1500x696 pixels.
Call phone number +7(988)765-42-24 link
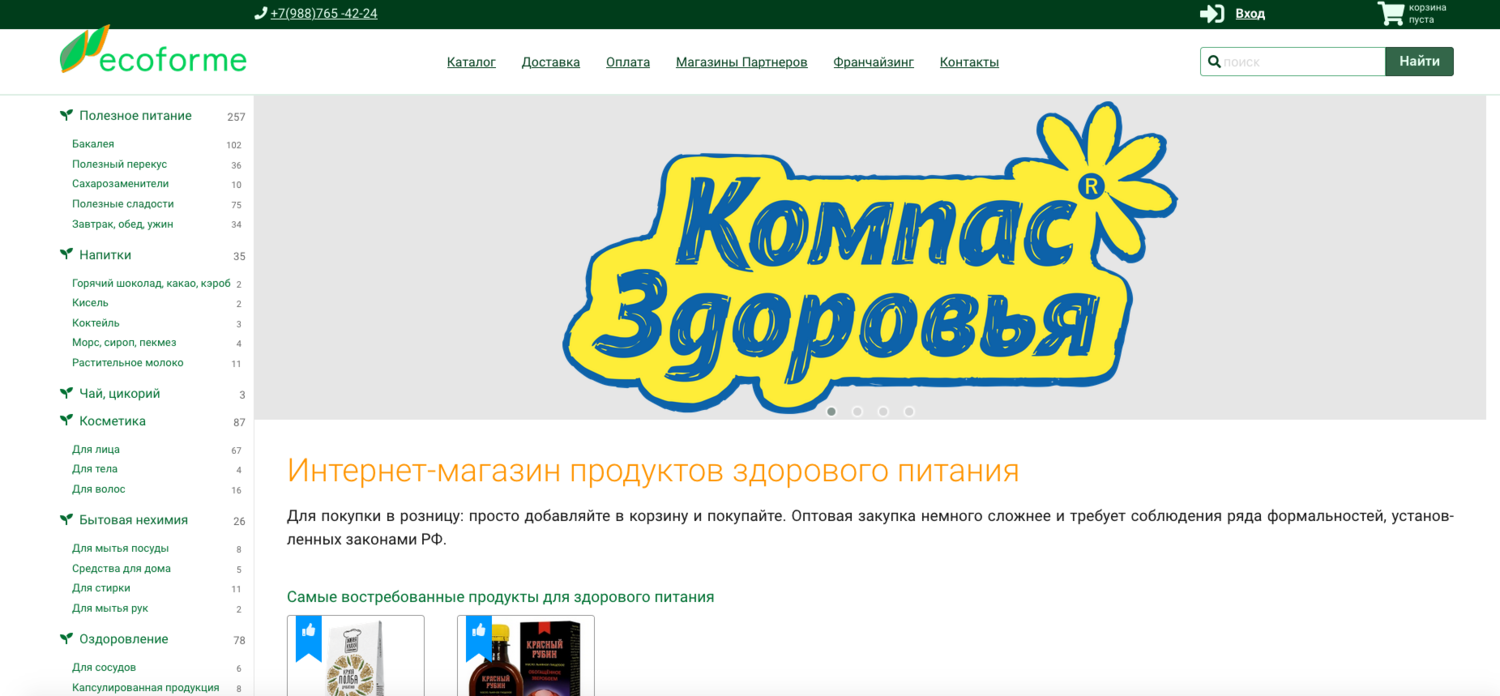click(324, 14)
